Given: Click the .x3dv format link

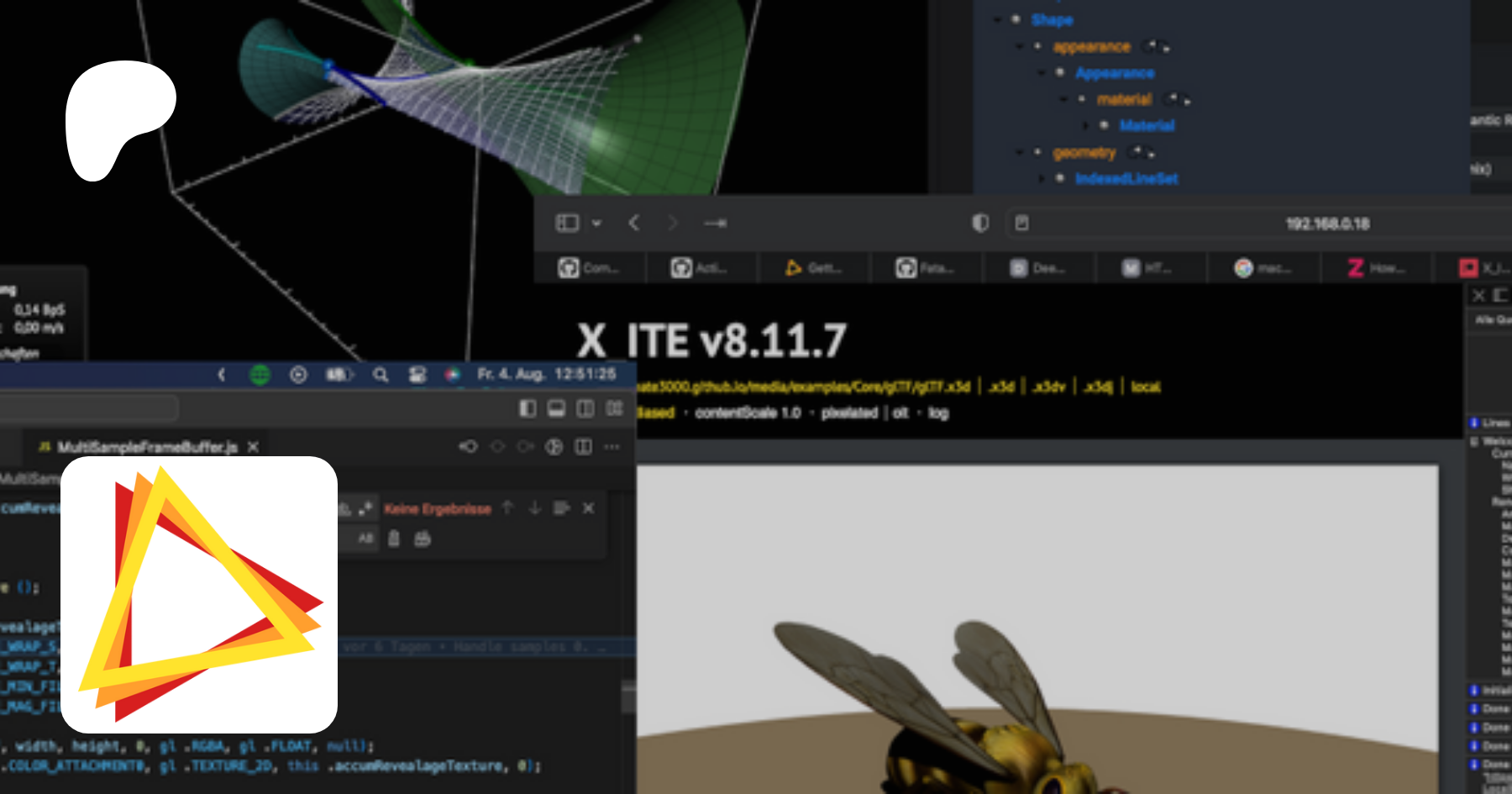Looking at the screenshot, I should (x=1049, y=386).
